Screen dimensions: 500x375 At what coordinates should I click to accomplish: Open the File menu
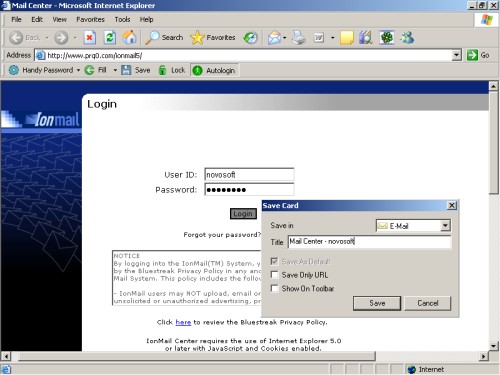(x=16, y=20)
